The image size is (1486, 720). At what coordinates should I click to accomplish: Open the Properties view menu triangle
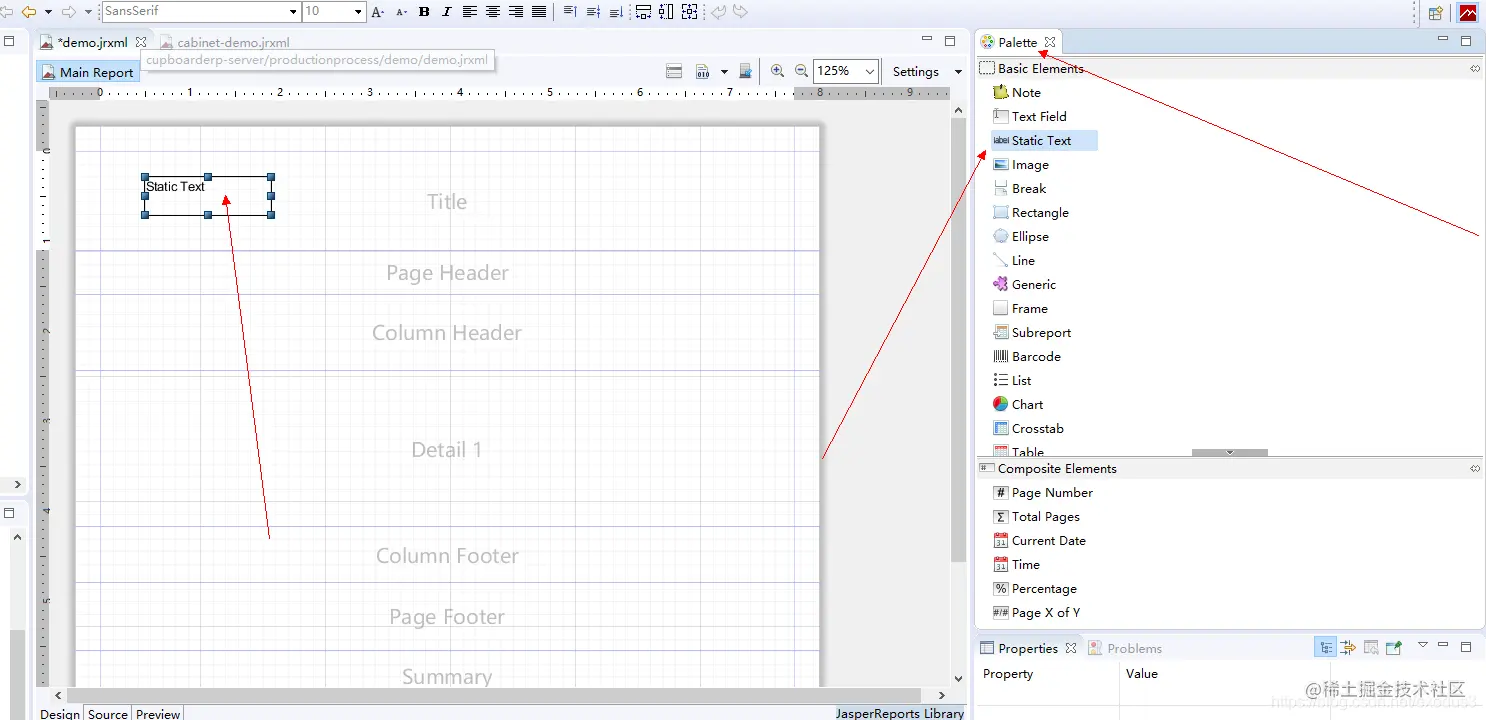(x=1422, y=645)
